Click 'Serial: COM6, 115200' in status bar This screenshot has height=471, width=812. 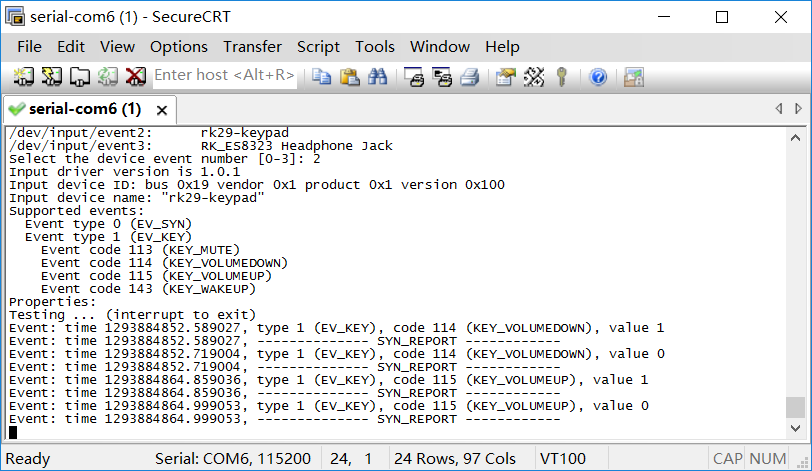coord(233,459)
